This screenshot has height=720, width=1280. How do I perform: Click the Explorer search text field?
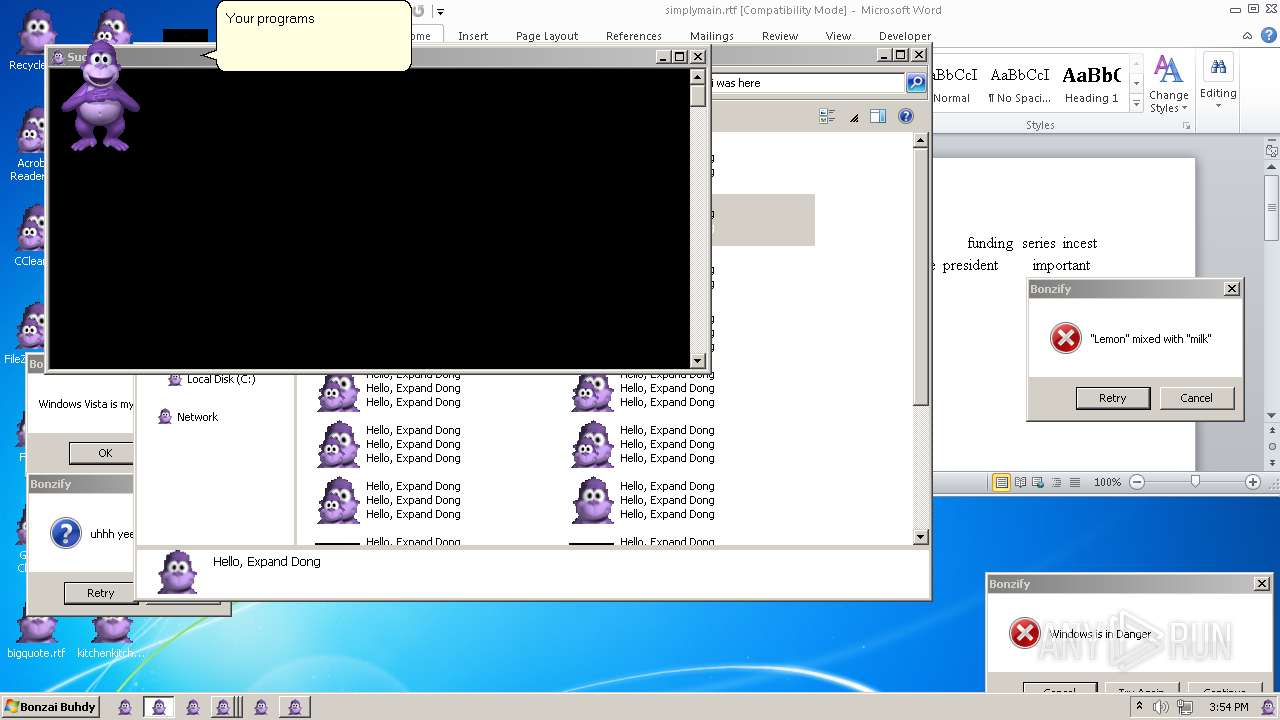[x=806, y=83]
